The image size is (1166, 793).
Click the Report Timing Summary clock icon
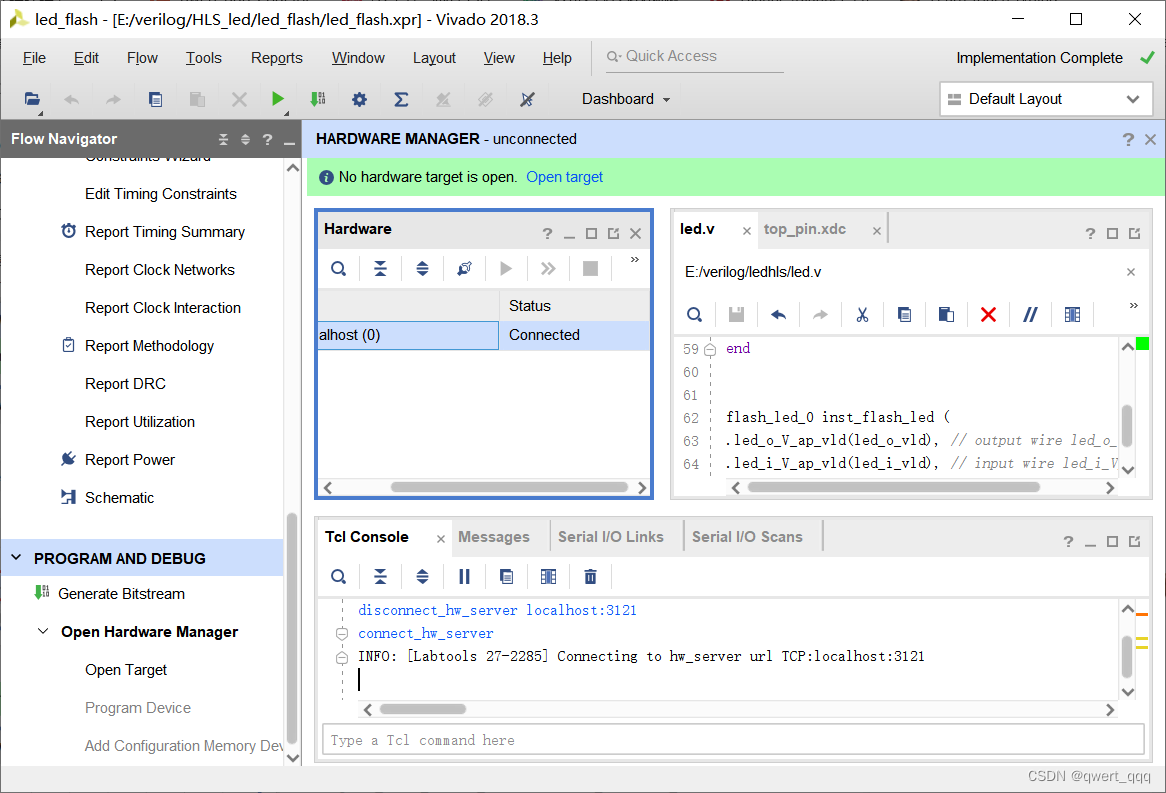click(x=68, y=231)
